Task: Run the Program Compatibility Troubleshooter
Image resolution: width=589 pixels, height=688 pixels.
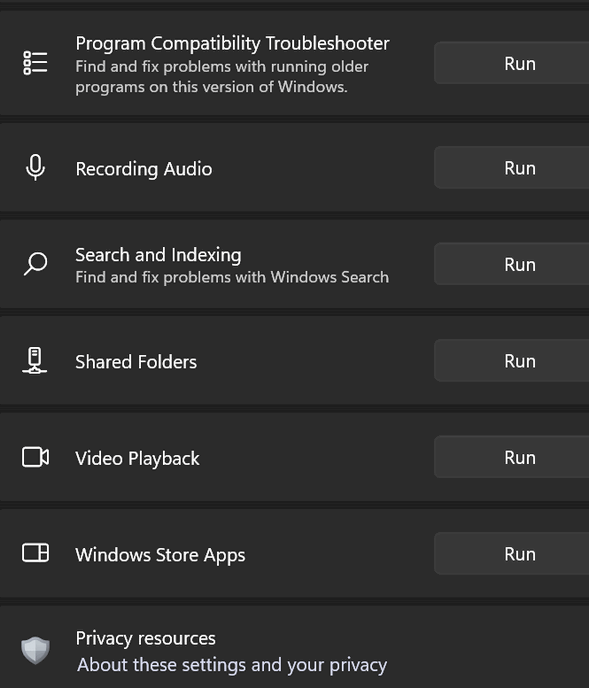Action: pos(511,63)
